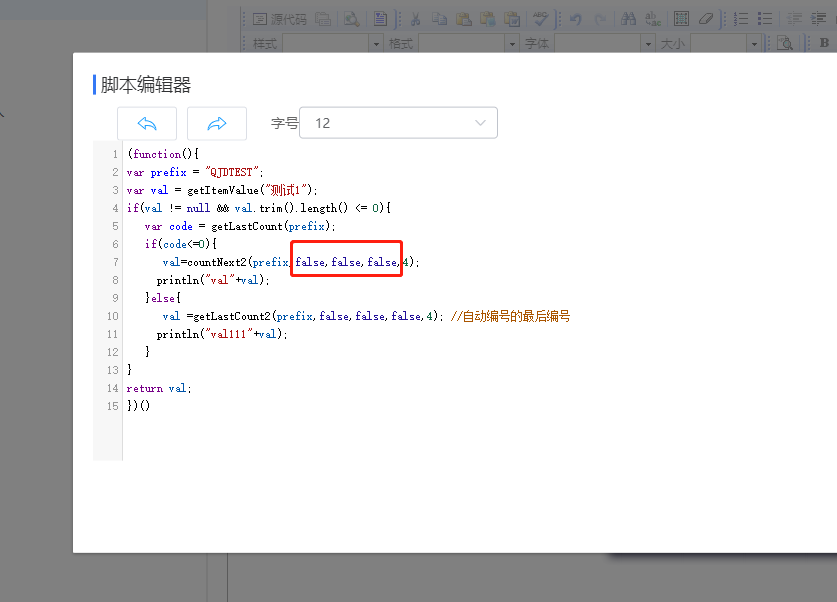Click the Templates icon in background toolbar
Screen dimensions: 837x602
click(380, 19)
